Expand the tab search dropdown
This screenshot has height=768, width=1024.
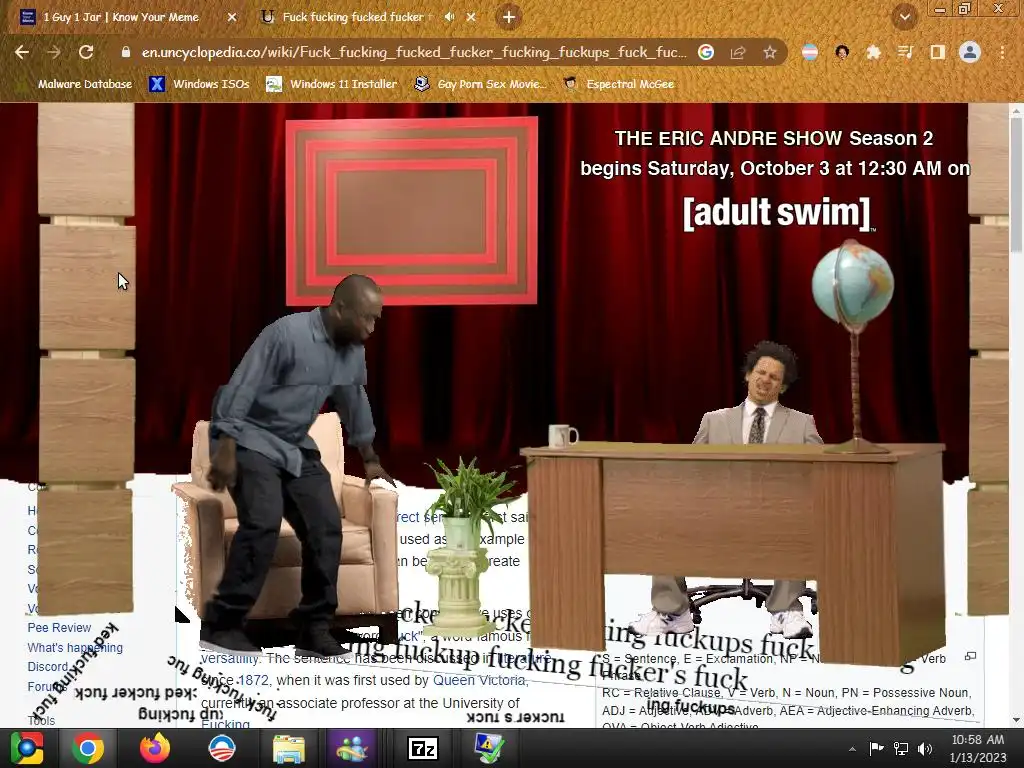(x=904, y=17)
